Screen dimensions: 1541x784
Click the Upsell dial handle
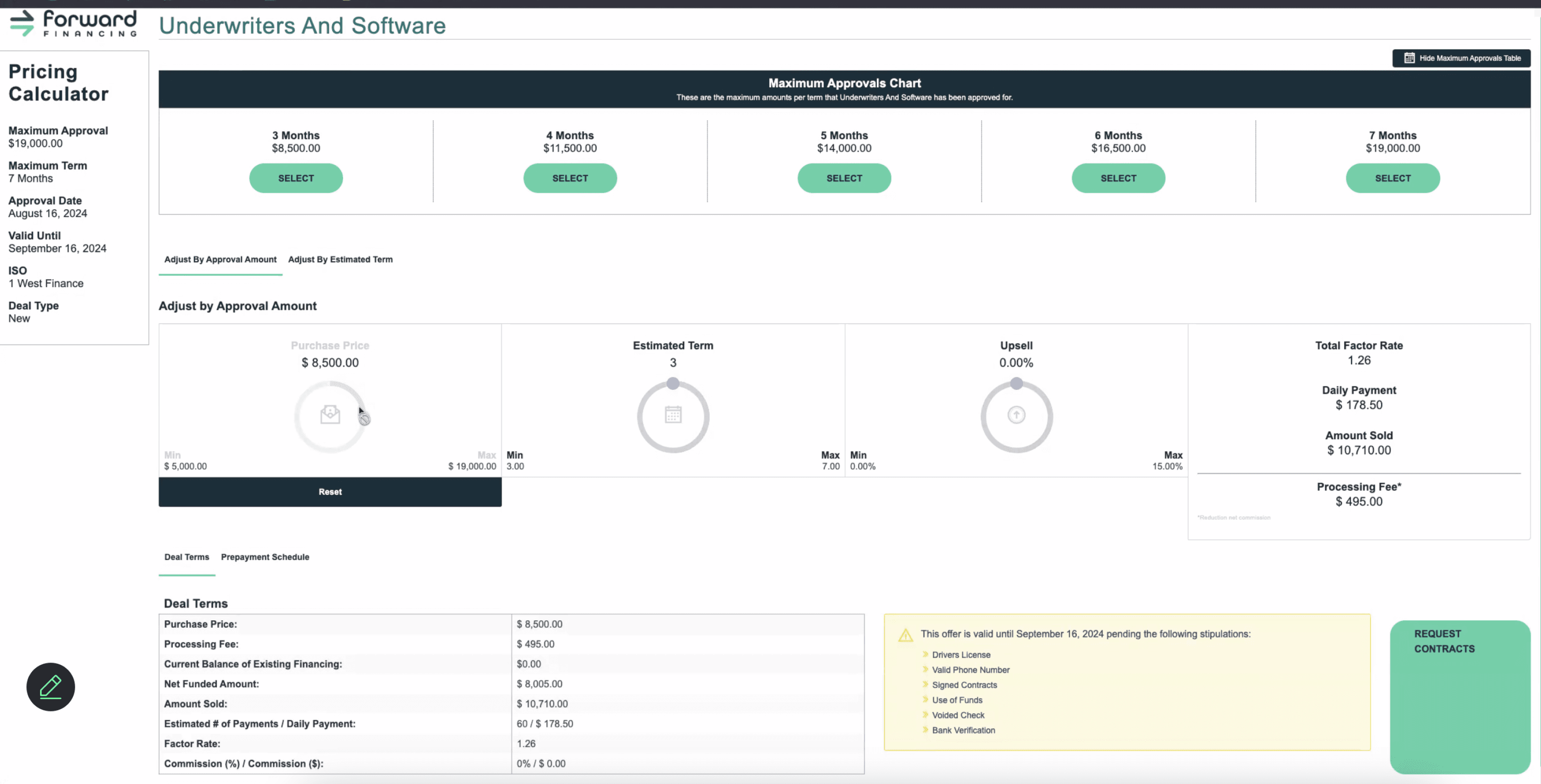[1016, 384]
